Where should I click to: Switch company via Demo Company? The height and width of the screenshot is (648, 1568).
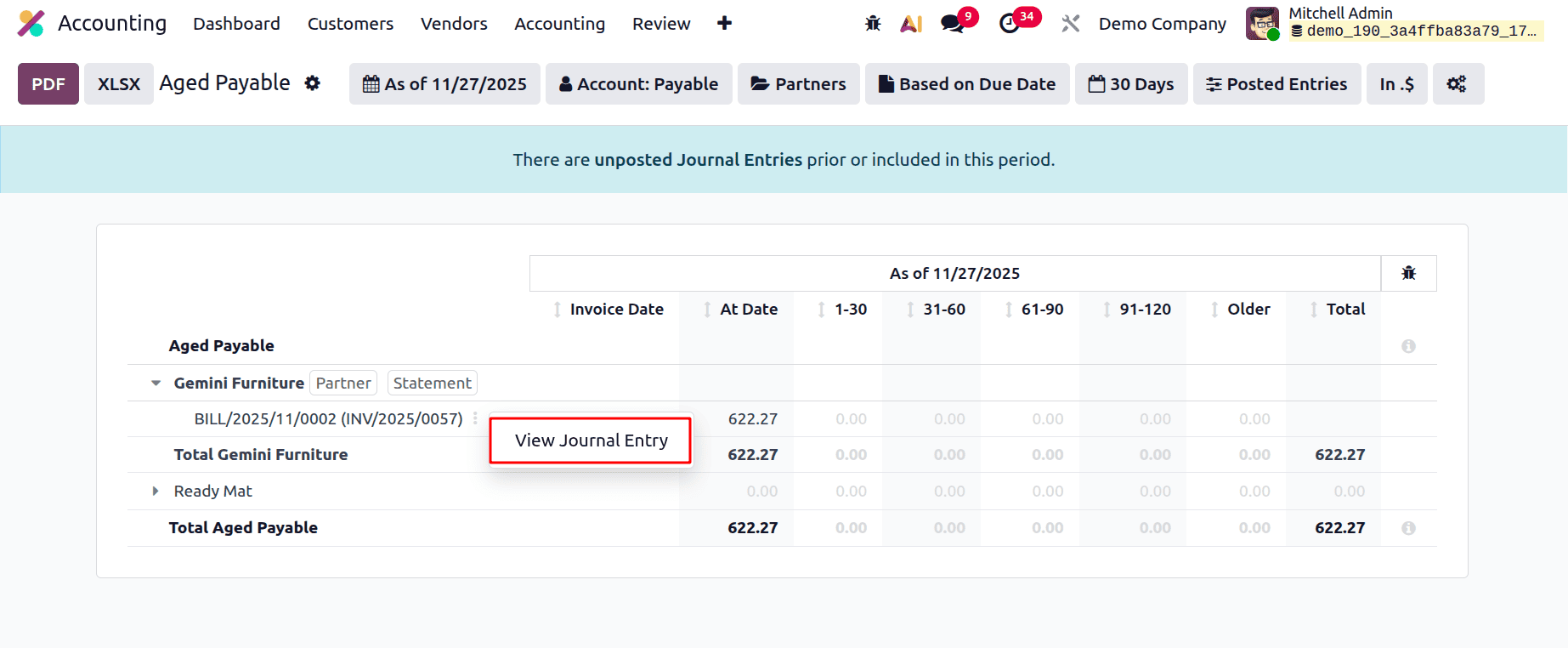pos(1162,24)
